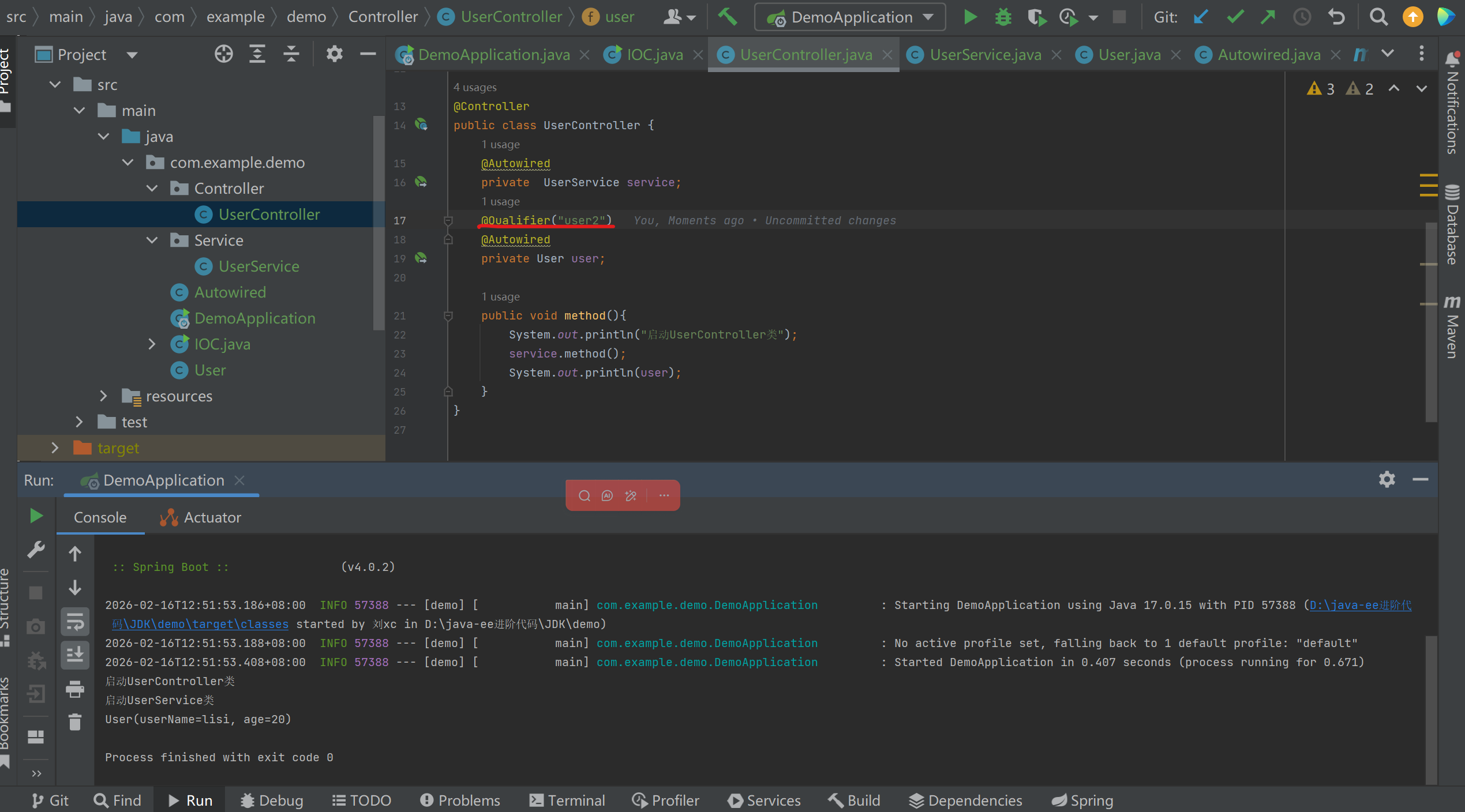Open DemoApplication run configuration dropdown
Viewport: 1465px width, 812px height.
coord(850,17)
